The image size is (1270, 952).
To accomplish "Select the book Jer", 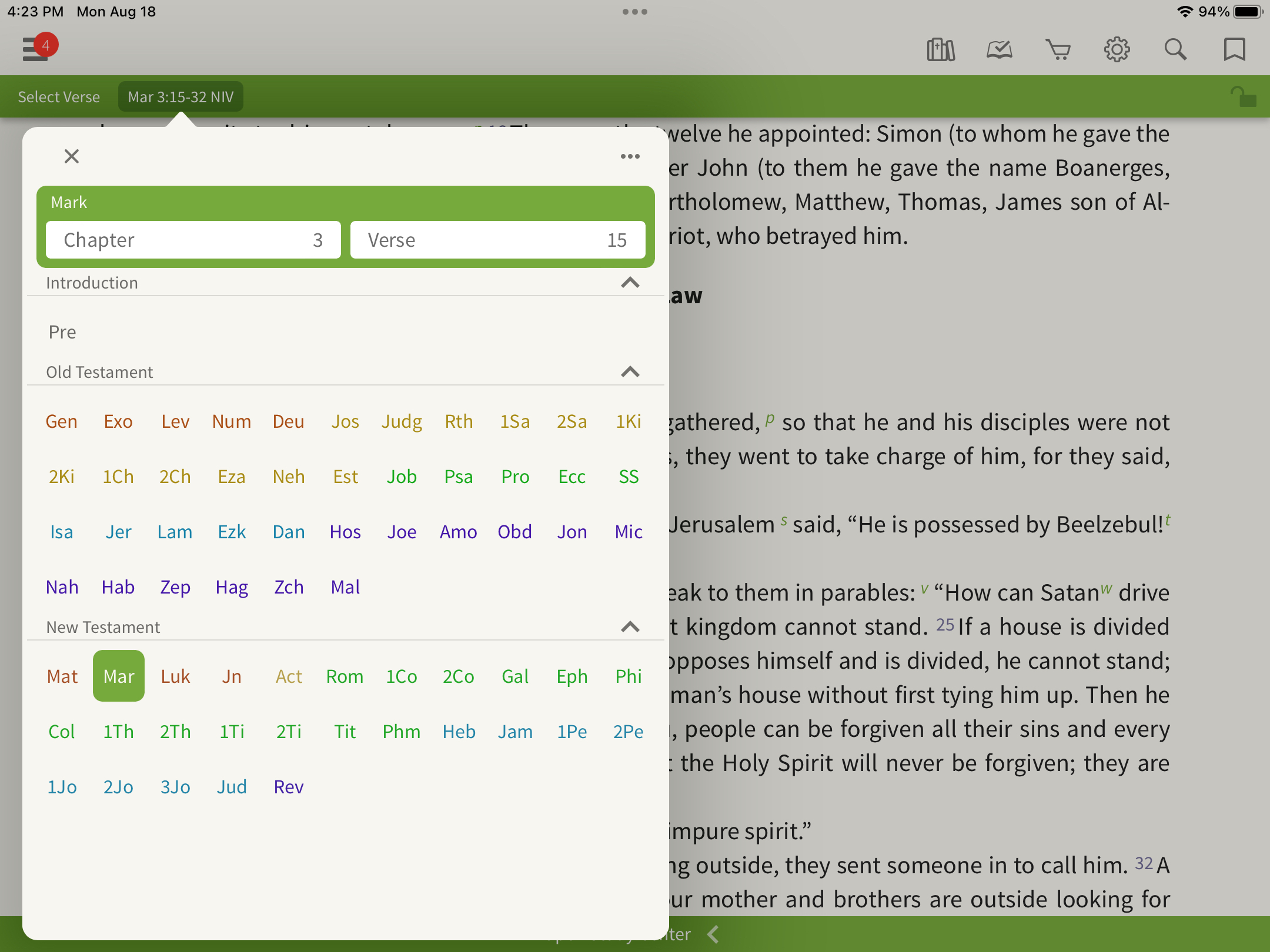I will point(118,532).
